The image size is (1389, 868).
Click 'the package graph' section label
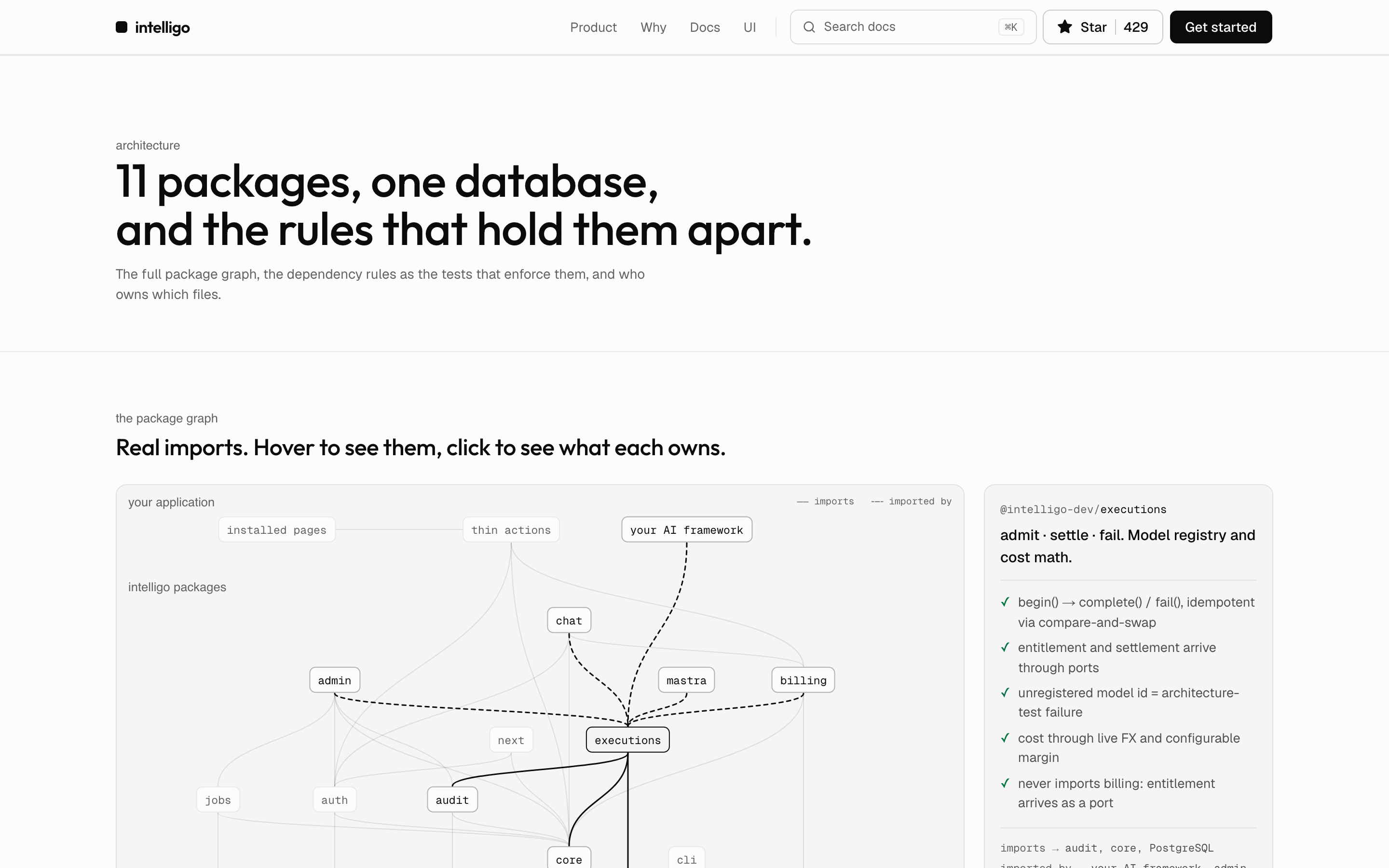point(166,419)
